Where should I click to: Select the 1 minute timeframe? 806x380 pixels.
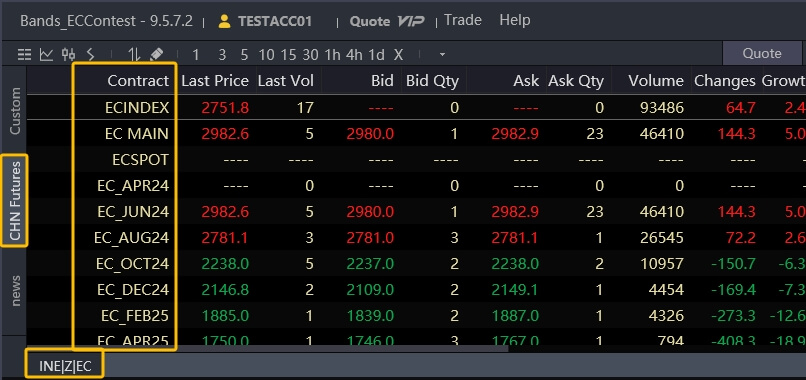click(x=195, y=54)
